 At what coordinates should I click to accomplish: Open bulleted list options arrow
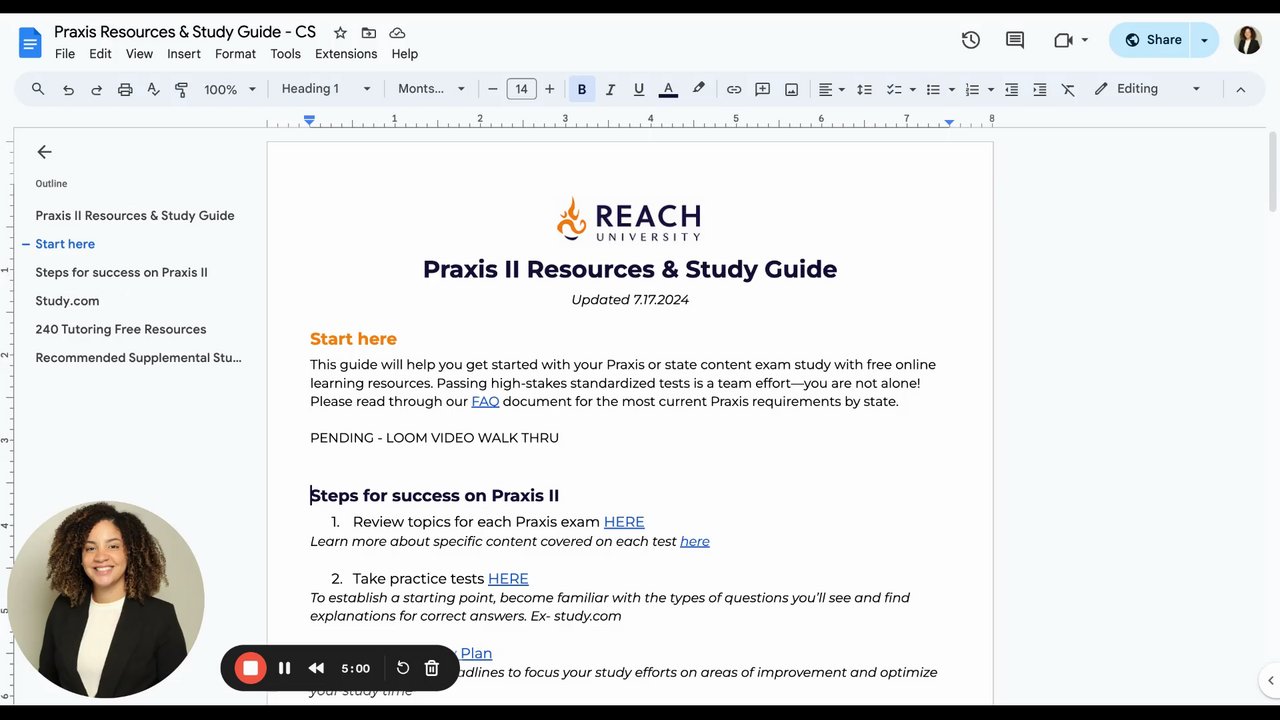pos(951,89)
